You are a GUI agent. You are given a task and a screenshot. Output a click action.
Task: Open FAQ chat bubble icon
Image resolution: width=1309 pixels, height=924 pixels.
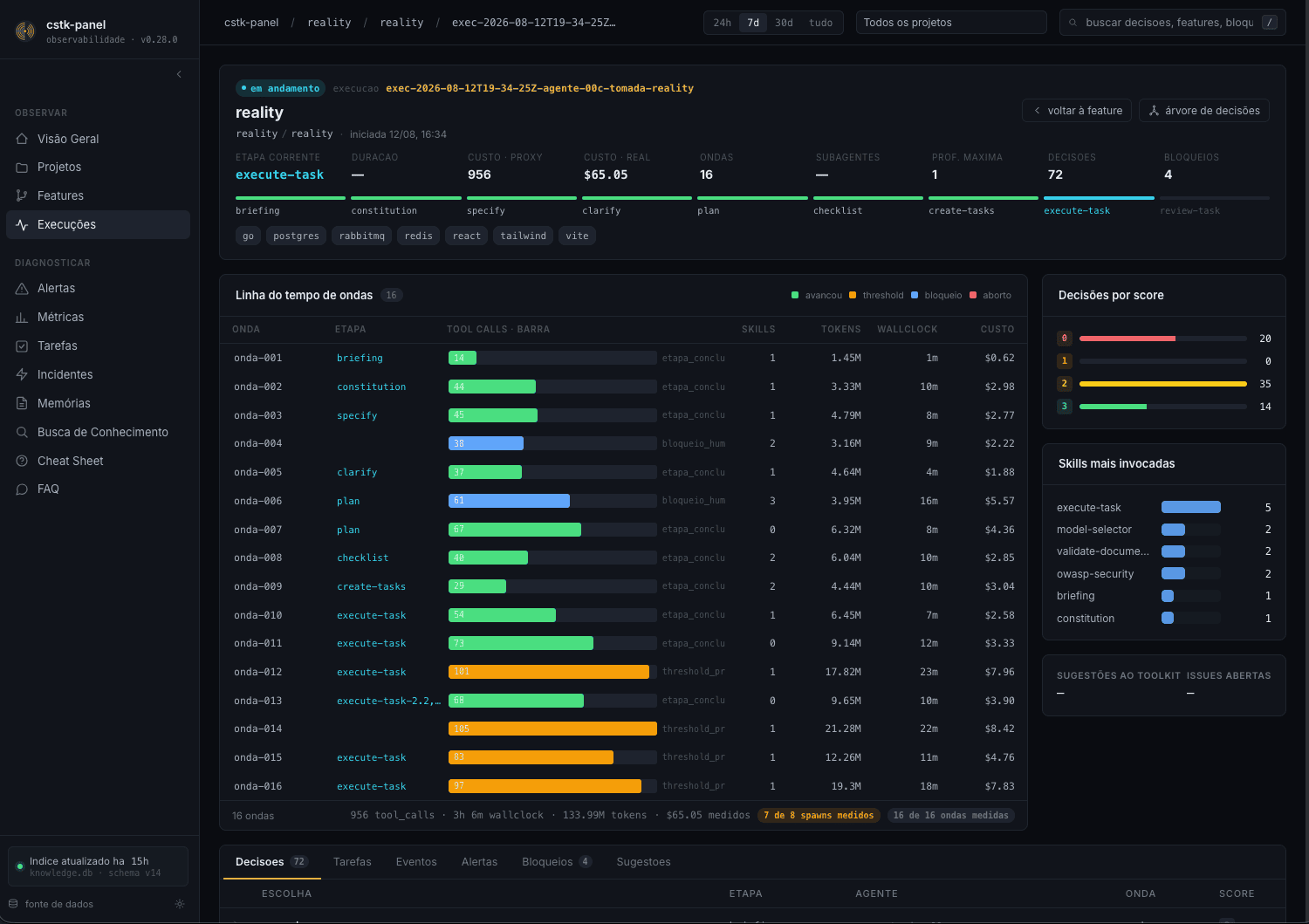(x=22, y=489)
